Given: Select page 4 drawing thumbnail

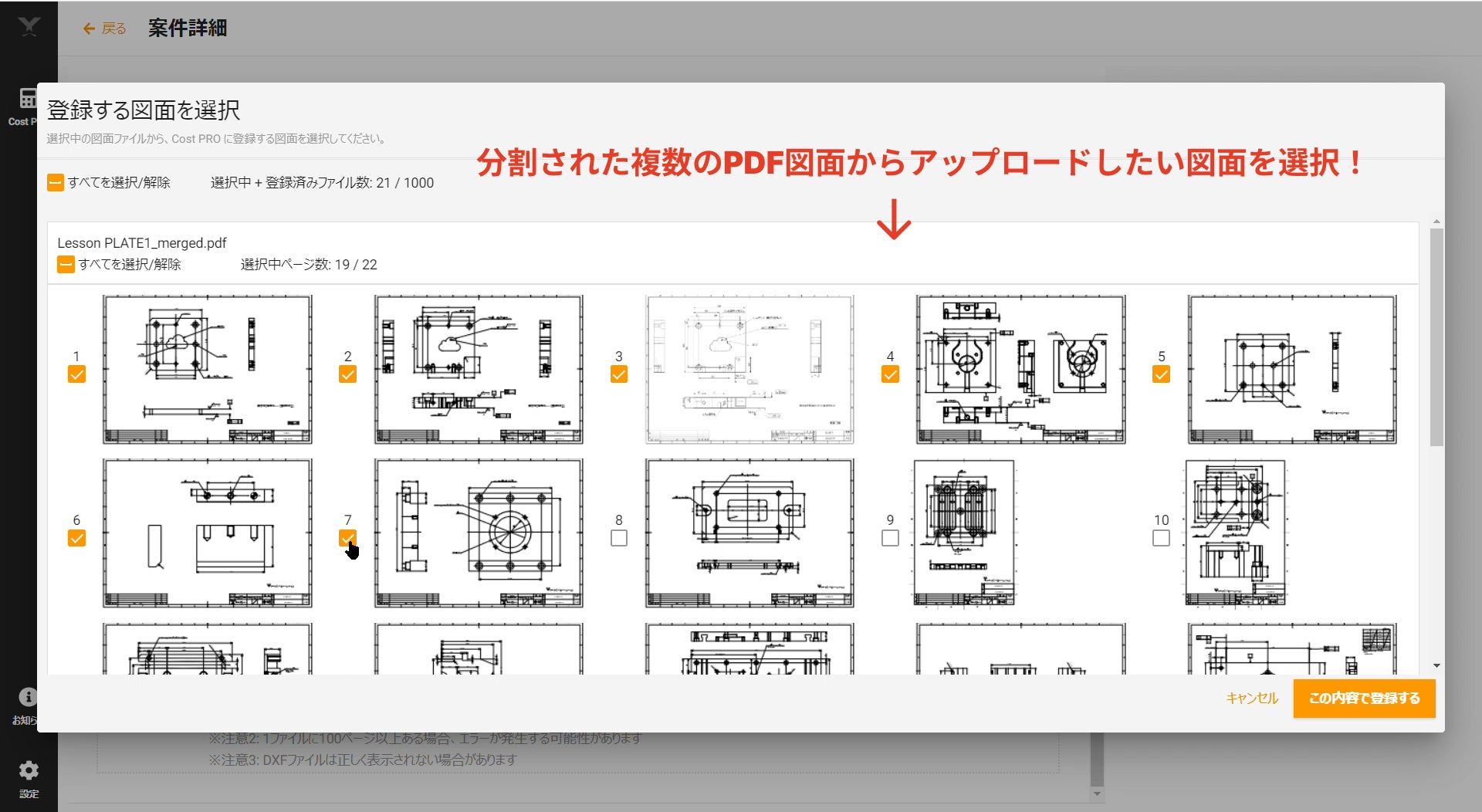Looking at the screenshot, I should tap(1020, 369).
